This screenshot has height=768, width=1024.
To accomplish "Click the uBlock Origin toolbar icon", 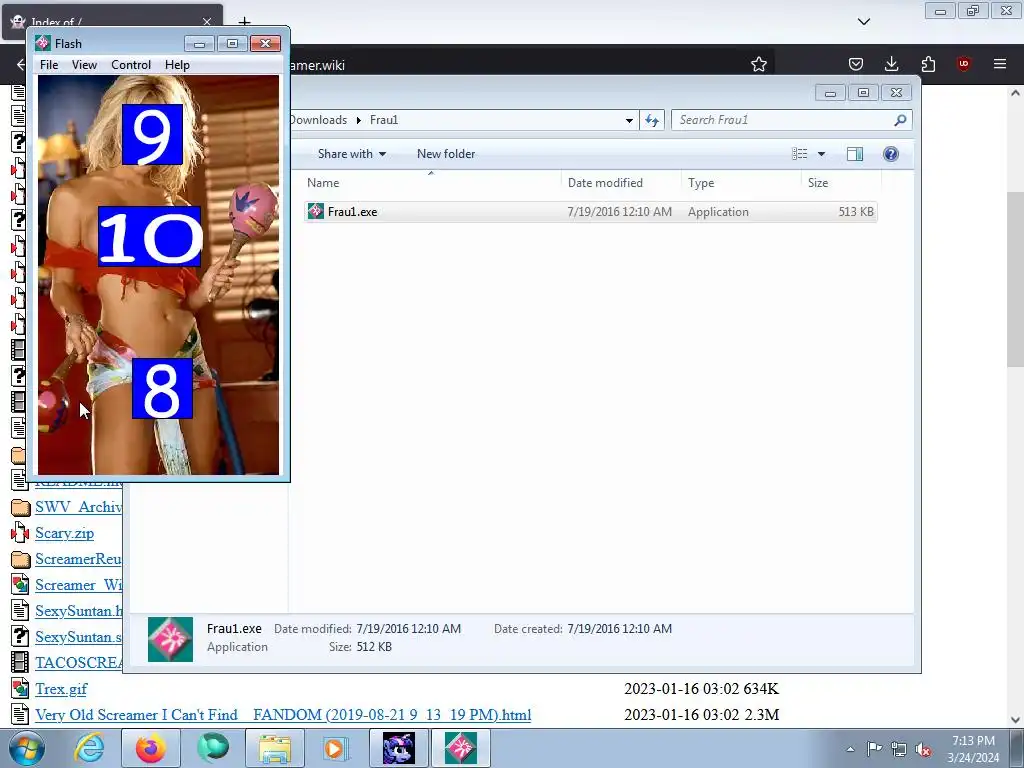I will [964, 64].
